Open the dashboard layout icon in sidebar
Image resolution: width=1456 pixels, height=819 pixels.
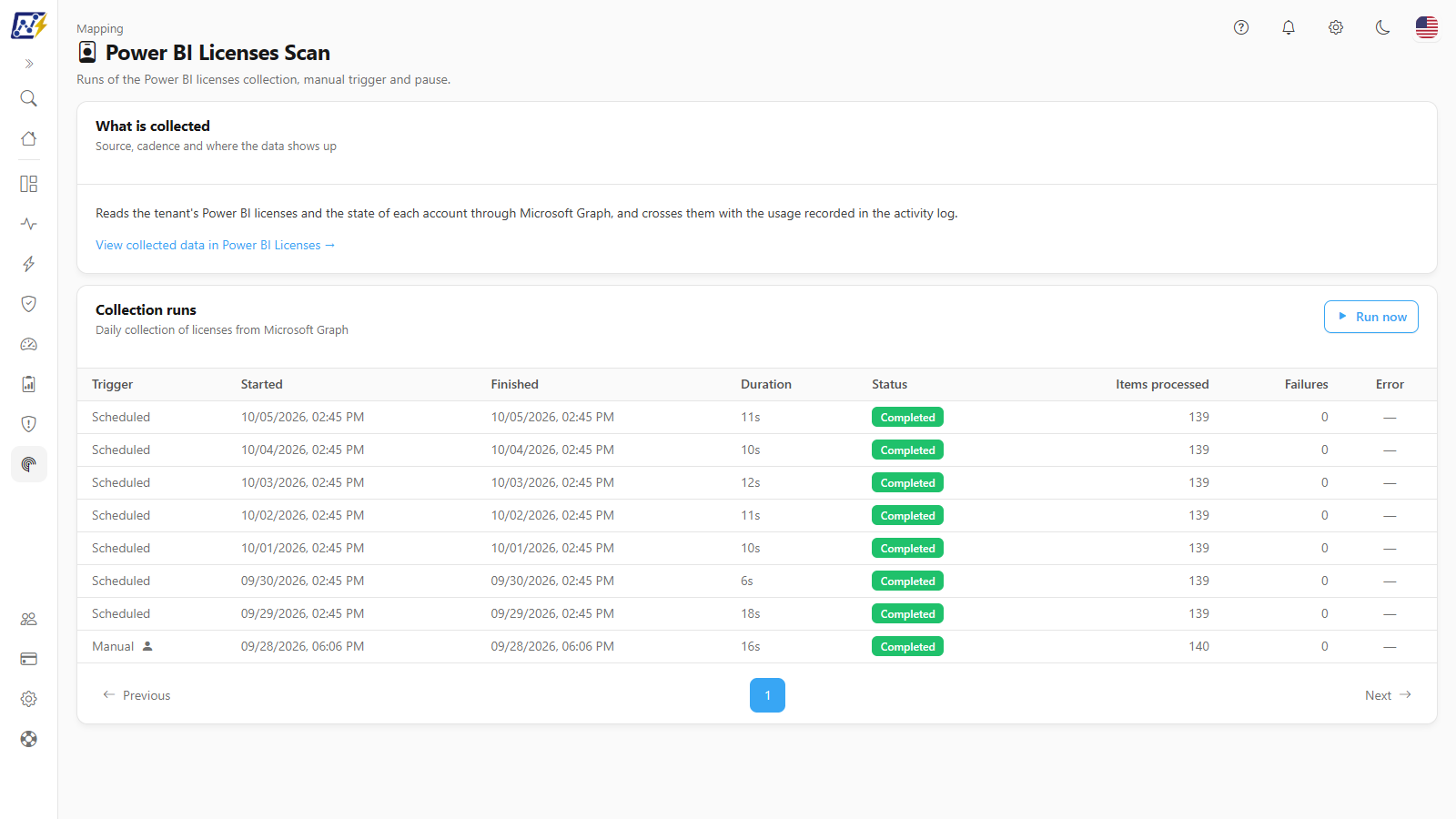click(29, 184)
